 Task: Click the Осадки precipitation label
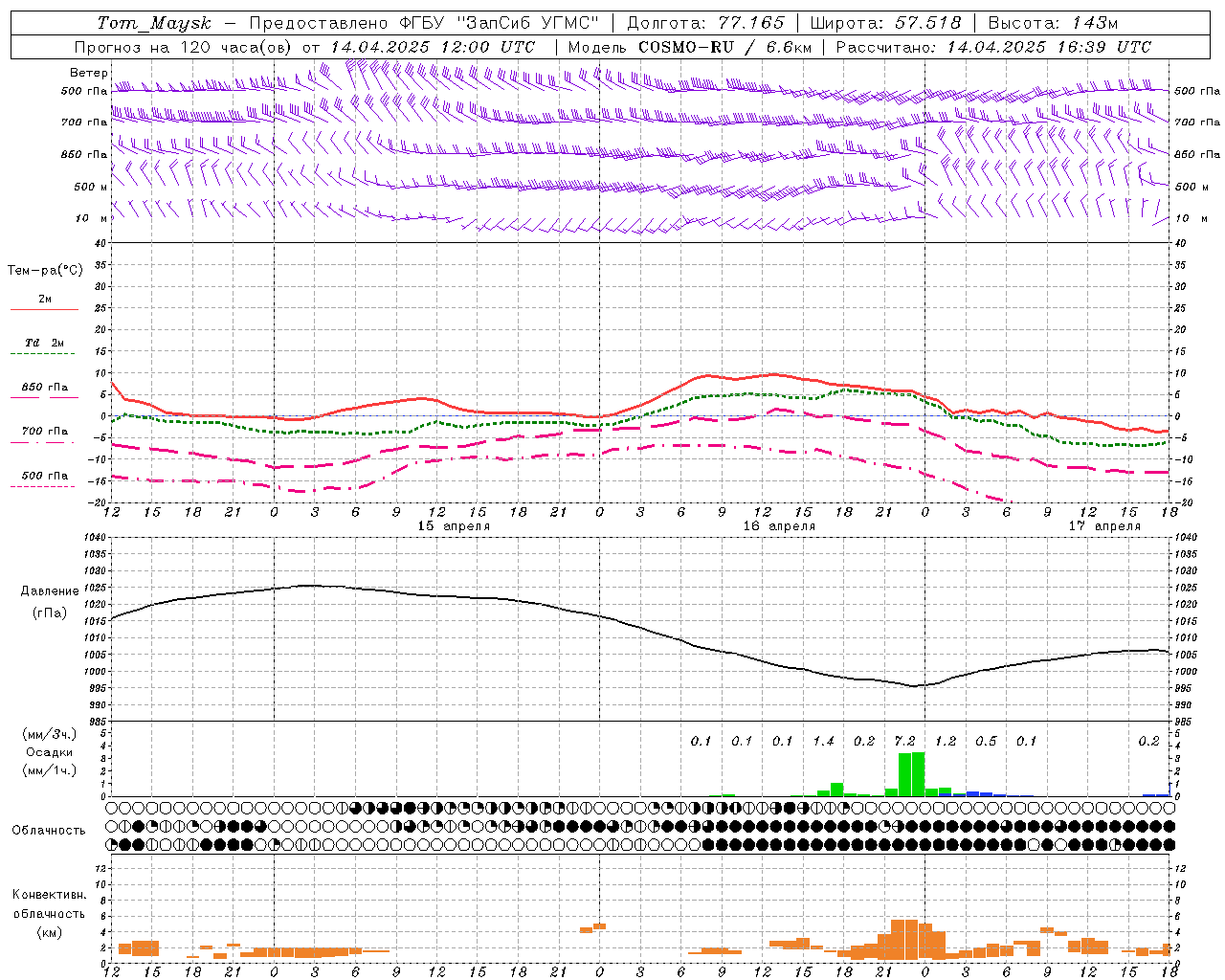50,752
